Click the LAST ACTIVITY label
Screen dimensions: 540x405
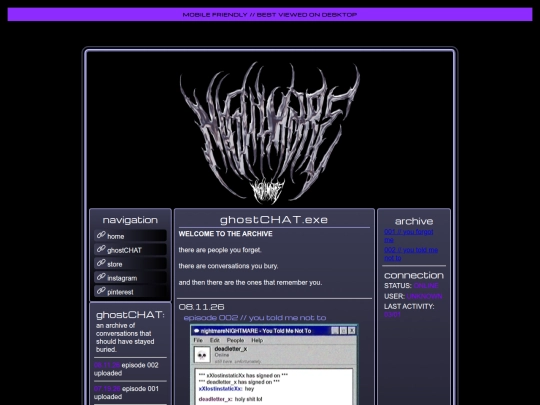pos(409,307)
